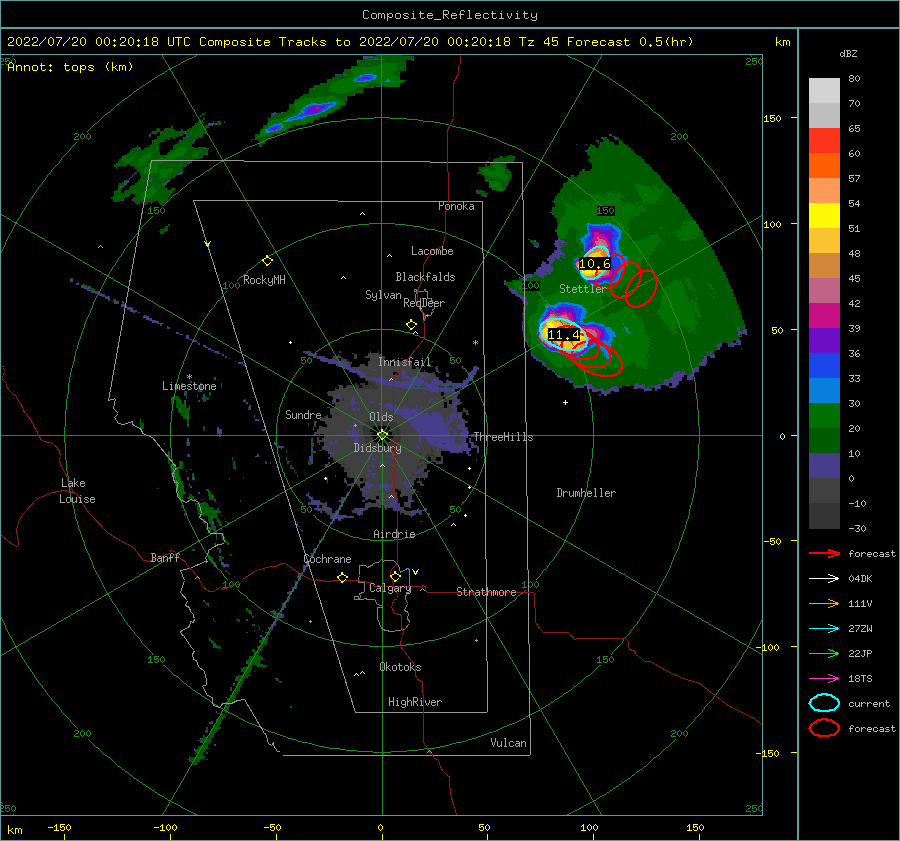Image resolution: width=900 pixels, height=841 pixels.
Task: Click the red forecast arrow legend icon
Action: click(x=824, y=553)
